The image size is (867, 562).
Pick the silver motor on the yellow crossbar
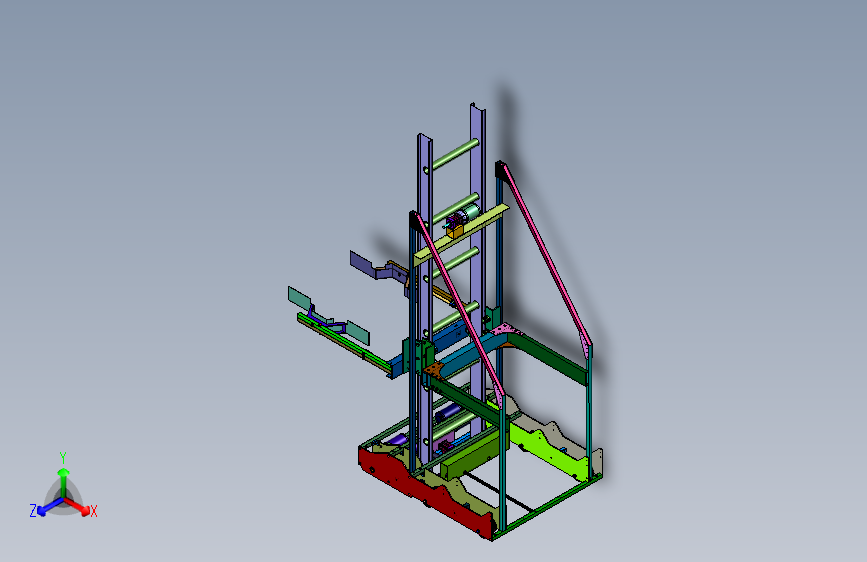(469, 214)
